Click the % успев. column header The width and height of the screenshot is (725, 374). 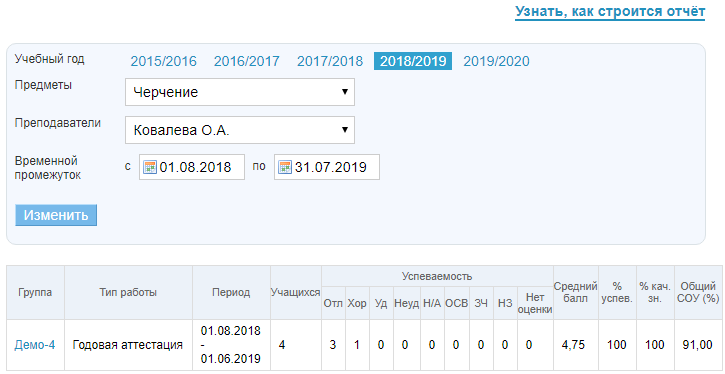[617, 292]
